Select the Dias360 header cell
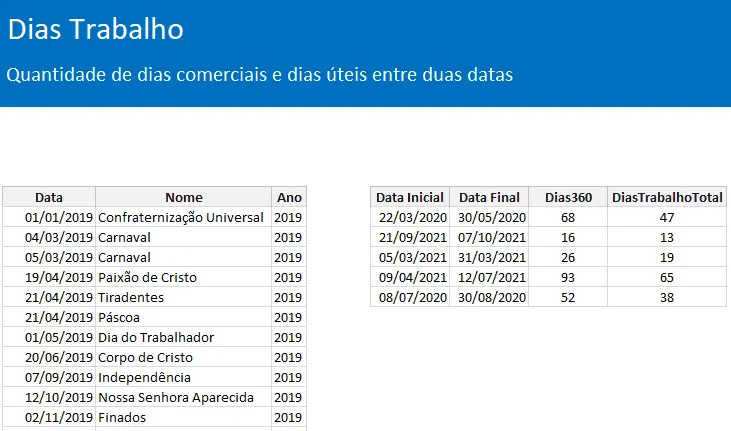Image resolution: width=731 pixels, height=431 pixels. click(x=568, y=197)
